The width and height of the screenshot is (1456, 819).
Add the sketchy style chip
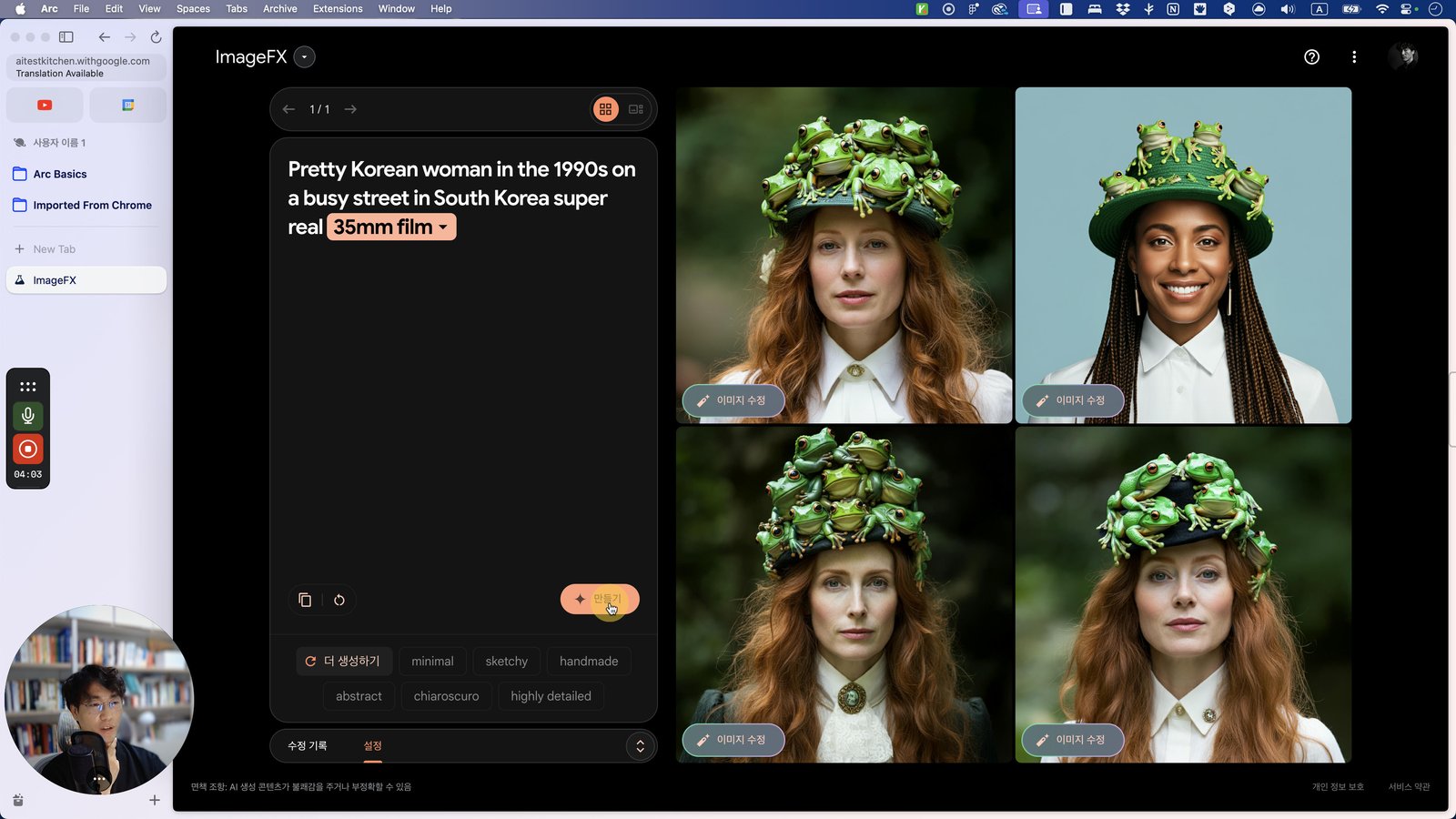coord(507,662)
